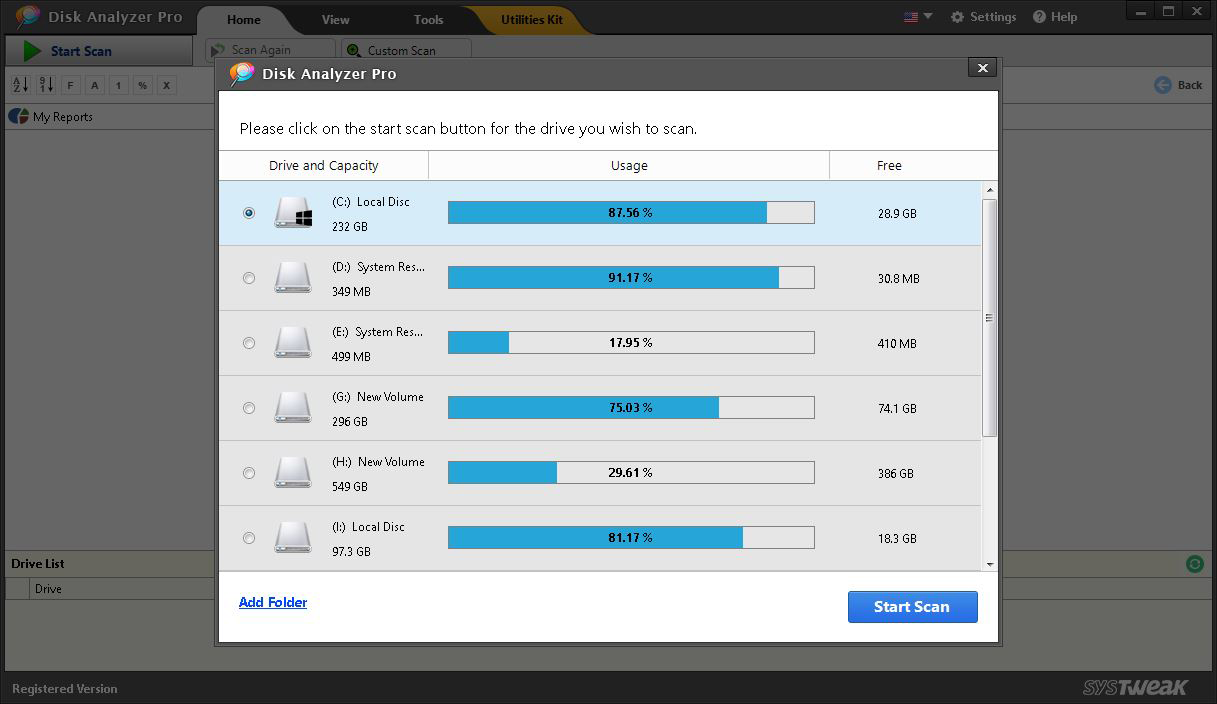Open Help from the title bar
The height and width of the screenshot is (704, 1217).
[x=1055, y=17]
